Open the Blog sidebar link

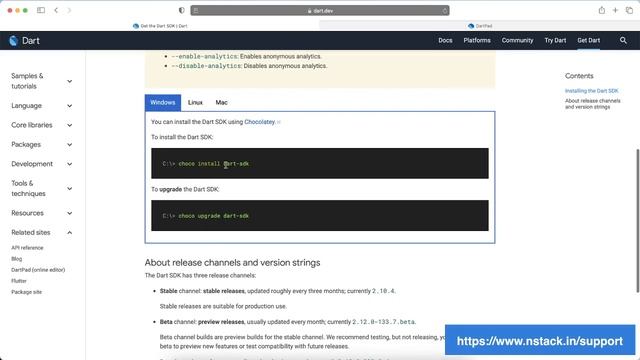click(x=17, y=259)
